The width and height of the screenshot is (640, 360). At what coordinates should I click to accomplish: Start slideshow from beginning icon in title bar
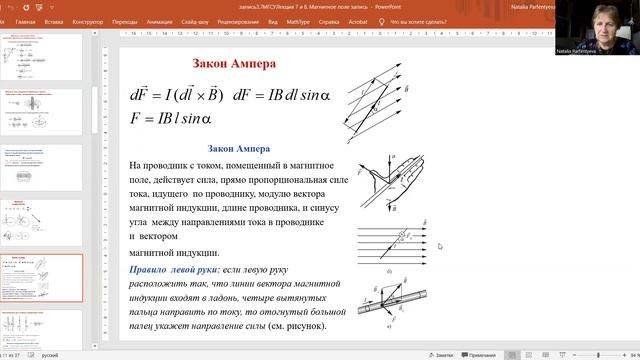pyautogui.click(x=39, y=7)
